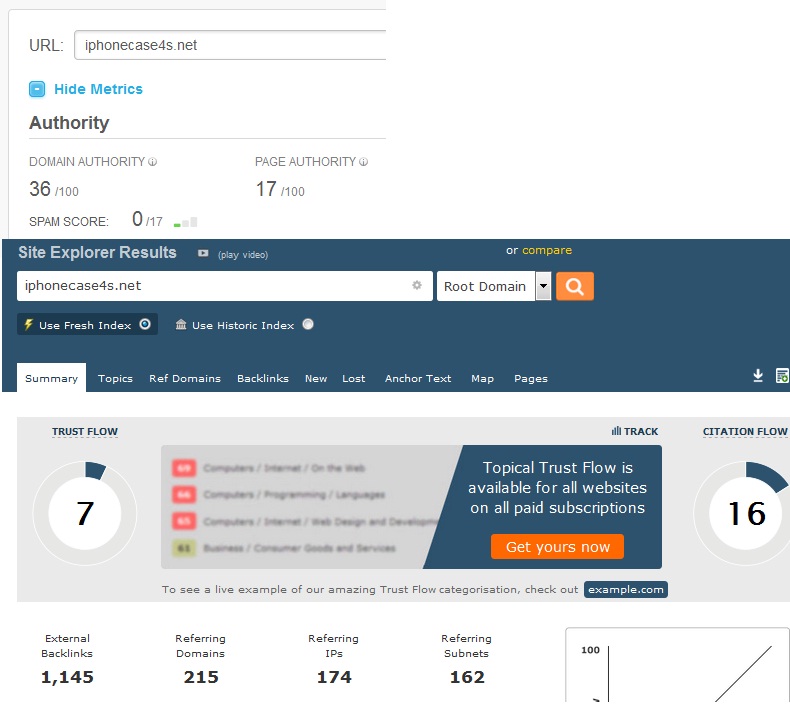The width and height of the screenshot is (790, 709).
Task: Click the compare link
Action: (547, 250)
